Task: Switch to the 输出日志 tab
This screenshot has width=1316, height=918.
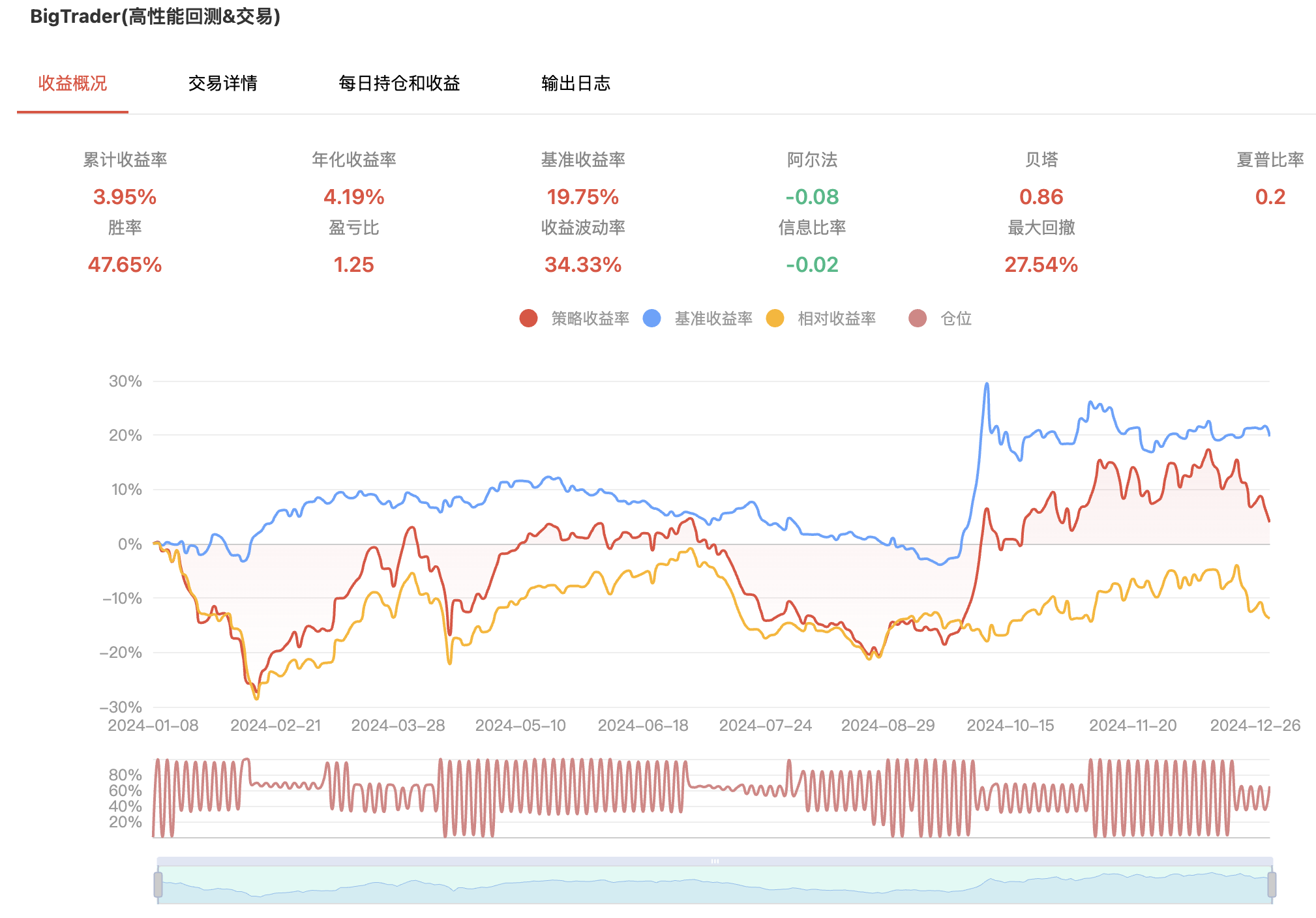Action: point(575,83)
